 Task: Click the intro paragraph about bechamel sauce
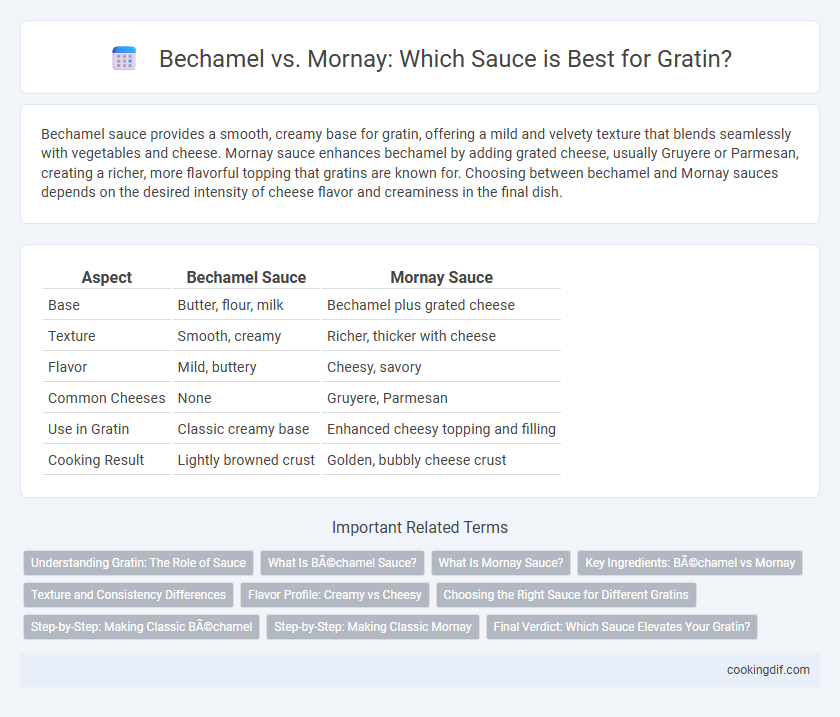[420, 163]
